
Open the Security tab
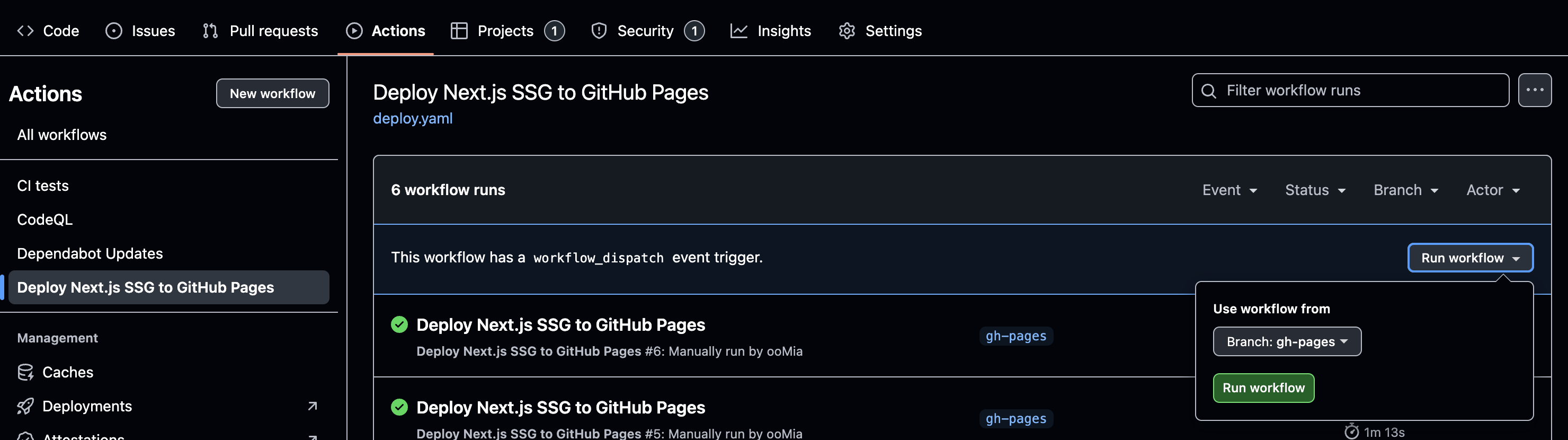[648, 30]
